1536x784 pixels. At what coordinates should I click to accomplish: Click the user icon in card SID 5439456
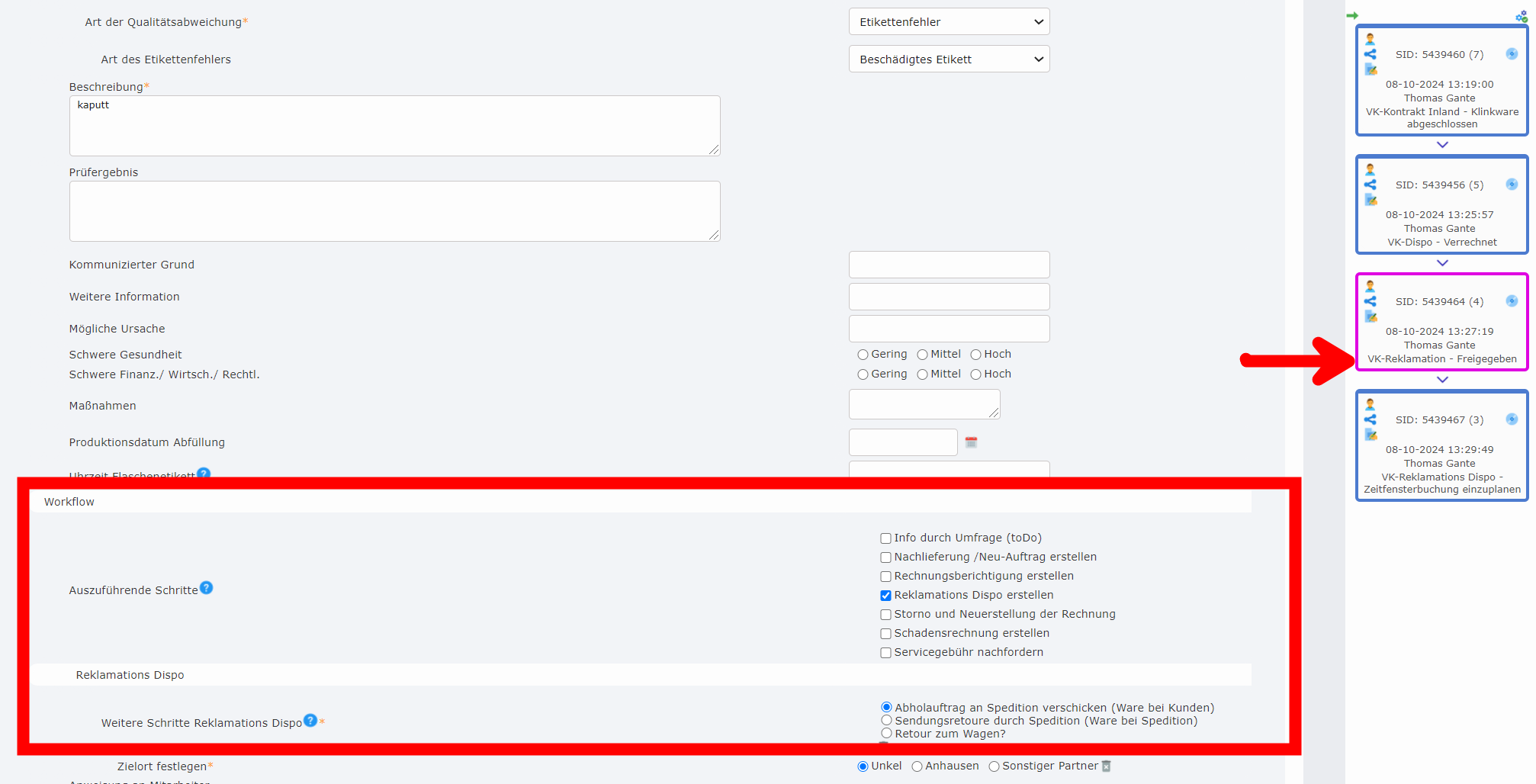coord(1371,169)
